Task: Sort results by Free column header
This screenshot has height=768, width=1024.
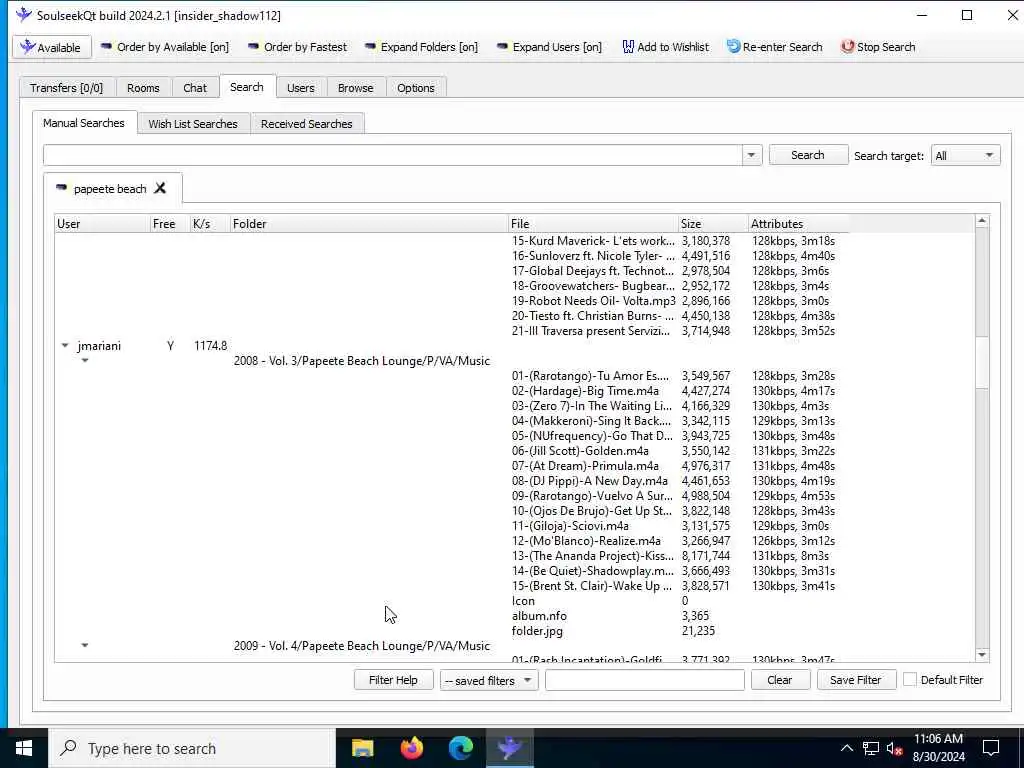Action: pyautogui.click(x=170, y=223)
